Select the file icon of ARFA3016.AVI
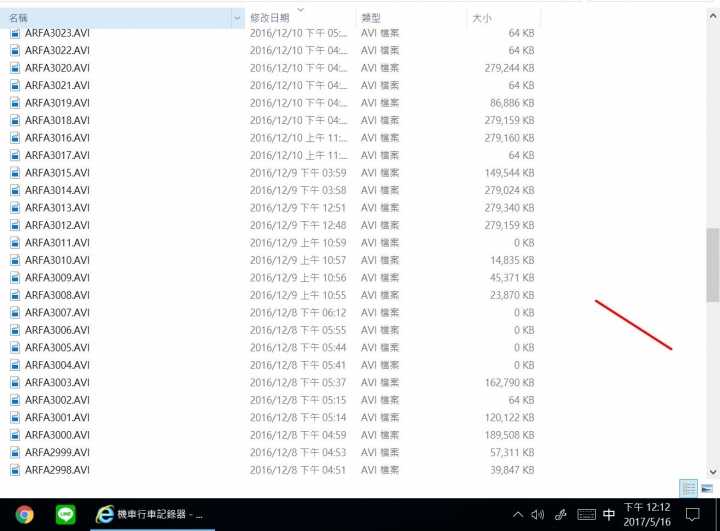 point(15,138)
